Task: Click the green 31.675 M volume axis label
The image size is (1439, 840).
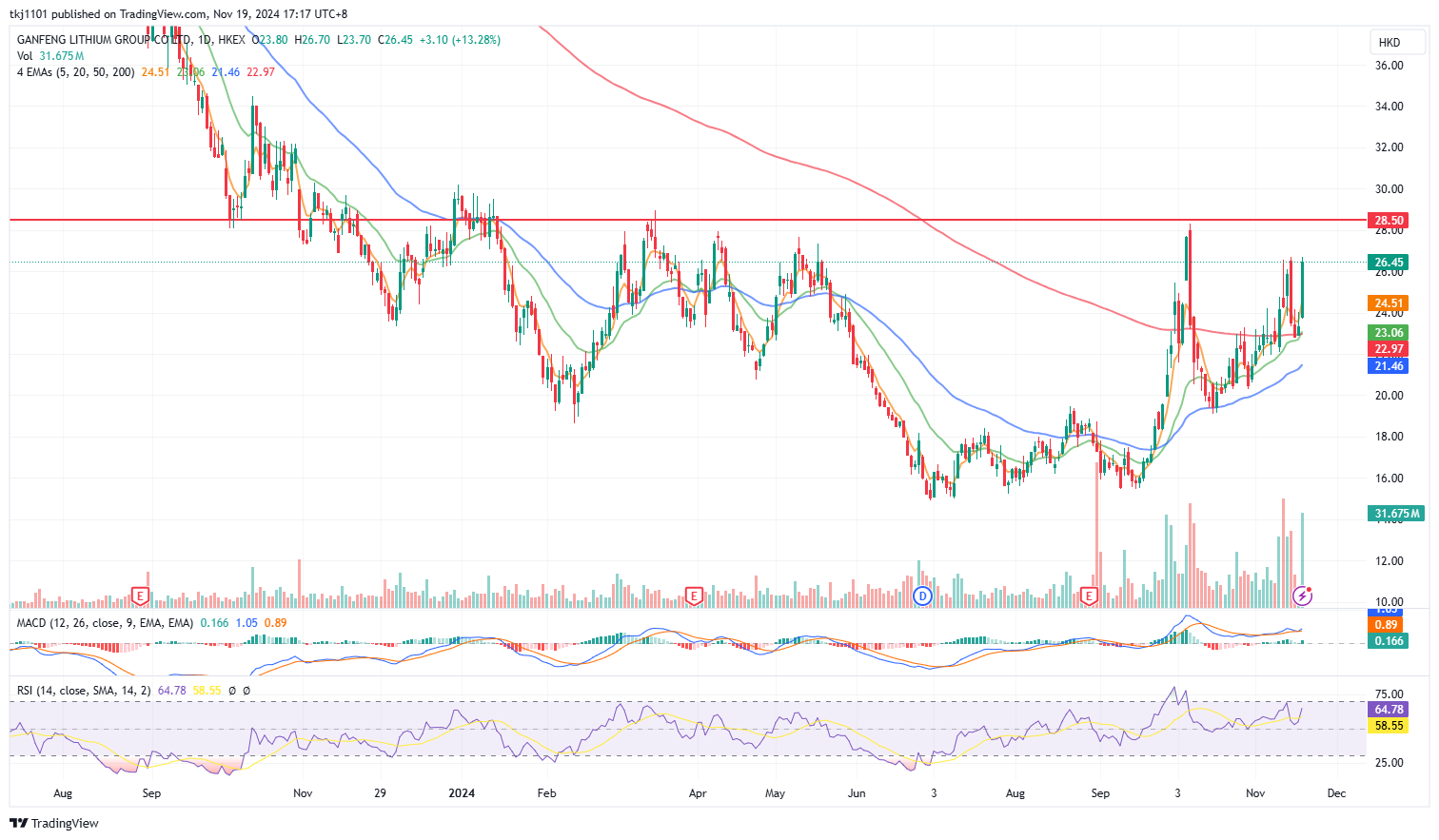Action: click(x=1397, y=514)
